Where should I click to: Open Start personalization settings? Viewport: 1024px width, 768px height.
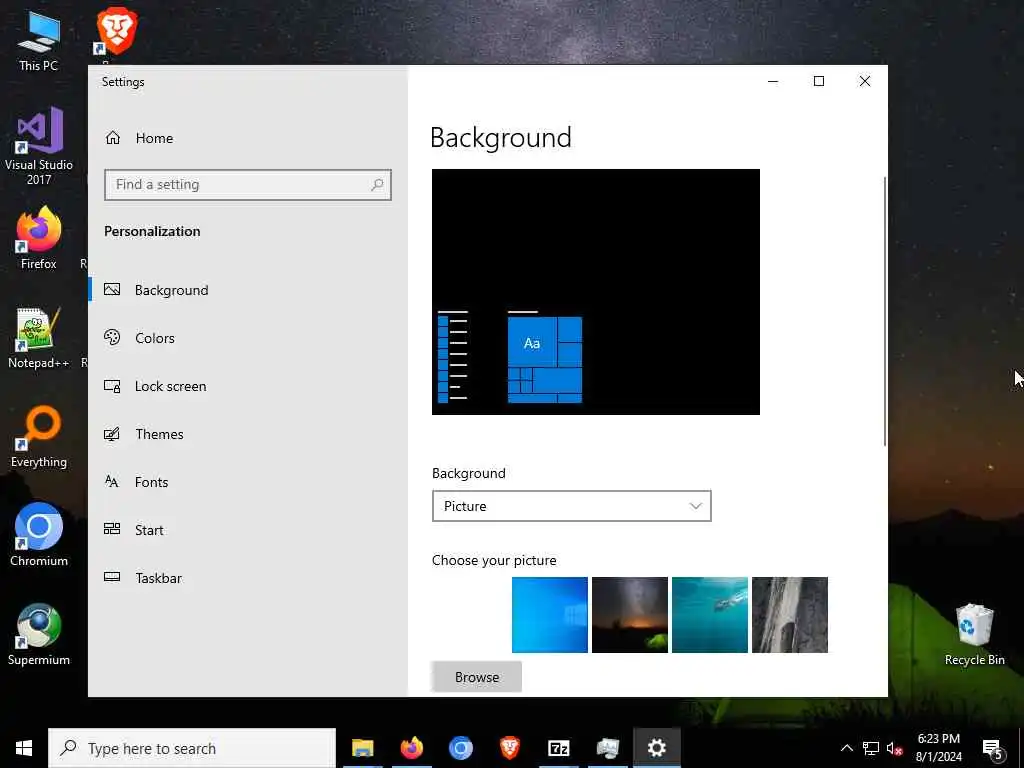click(x=149, y=530)
